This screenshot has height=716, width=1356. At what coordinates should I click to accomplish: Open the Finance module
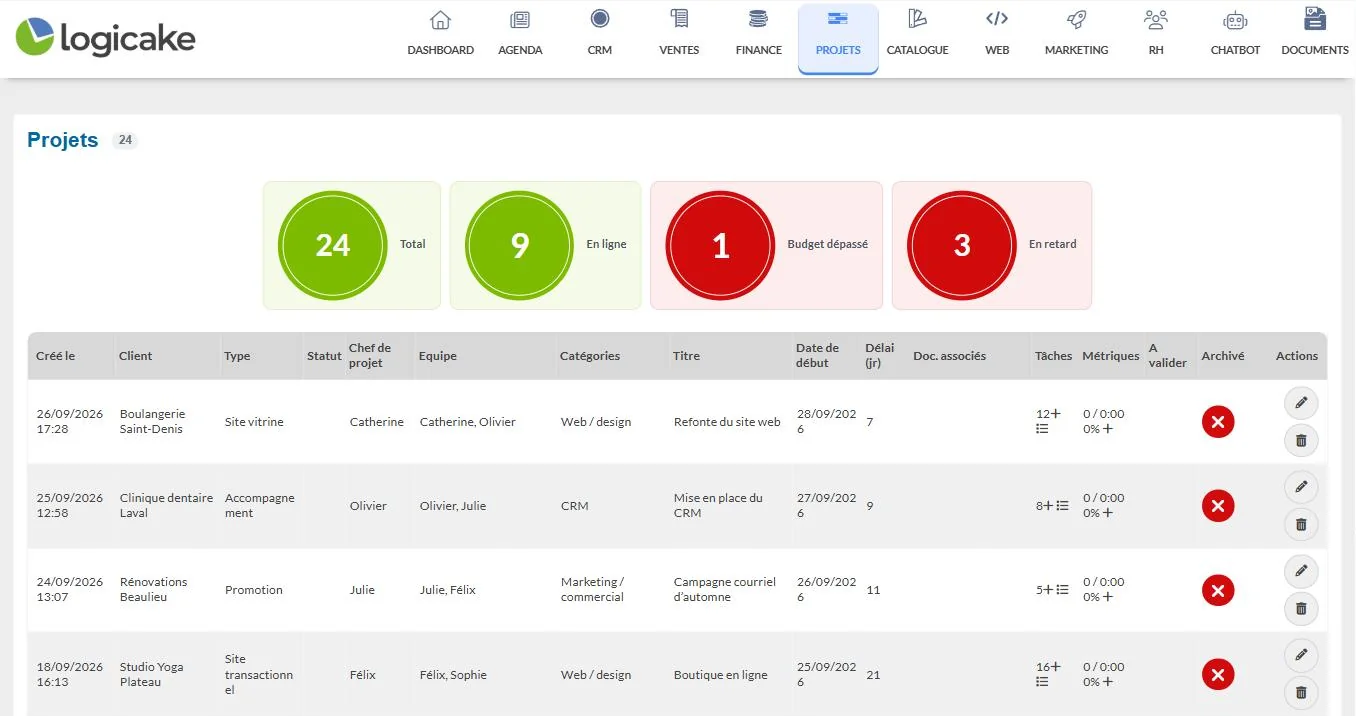[x=758, y=32]
